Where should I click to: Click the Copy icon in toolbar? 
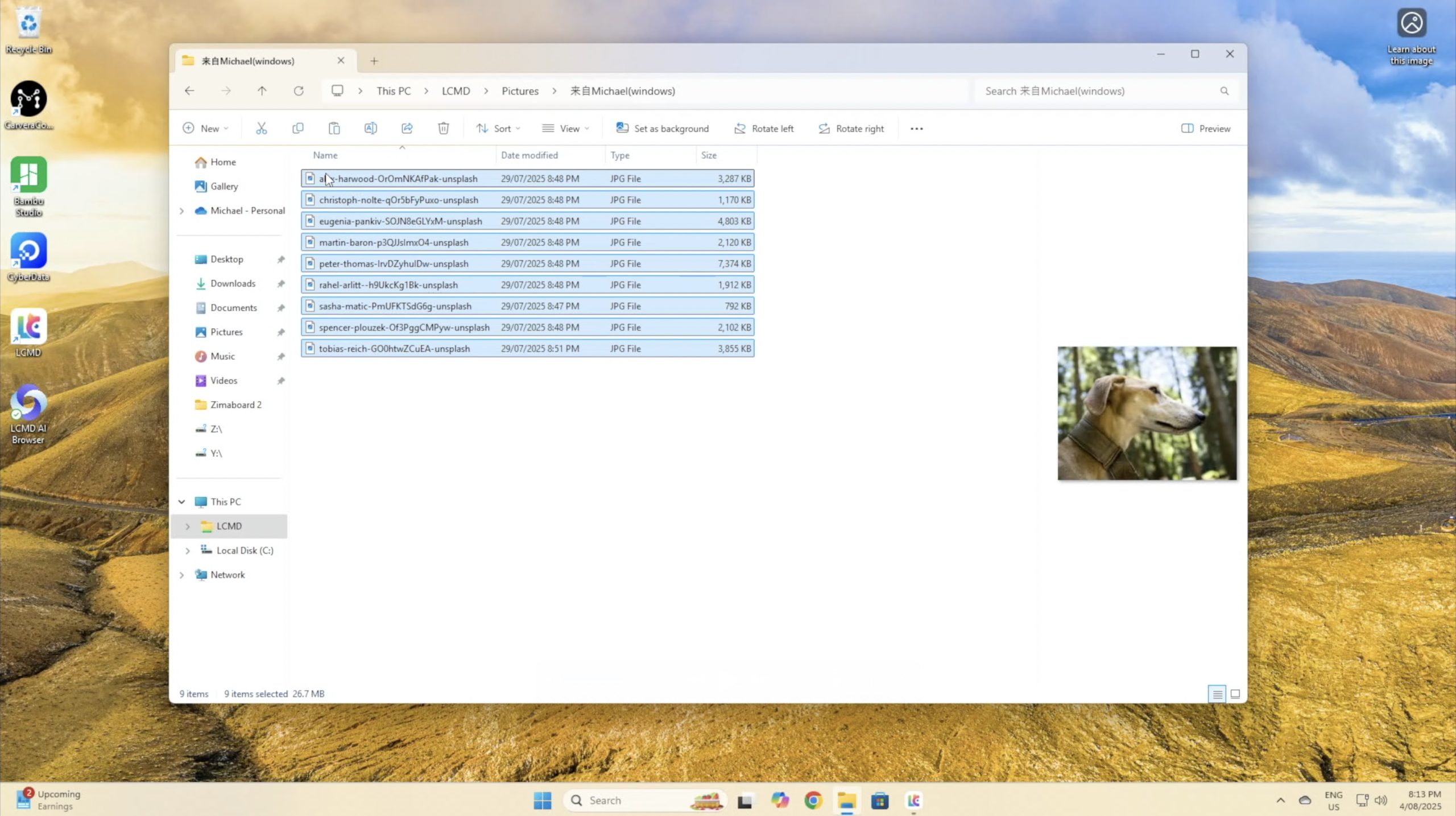[297, 129]
